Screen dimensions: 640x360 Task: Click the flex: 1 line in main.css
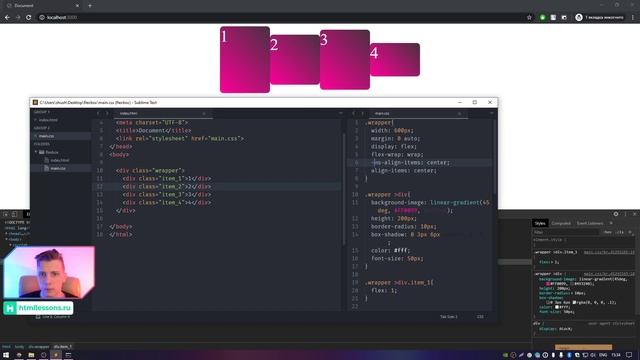pos(384,291)
